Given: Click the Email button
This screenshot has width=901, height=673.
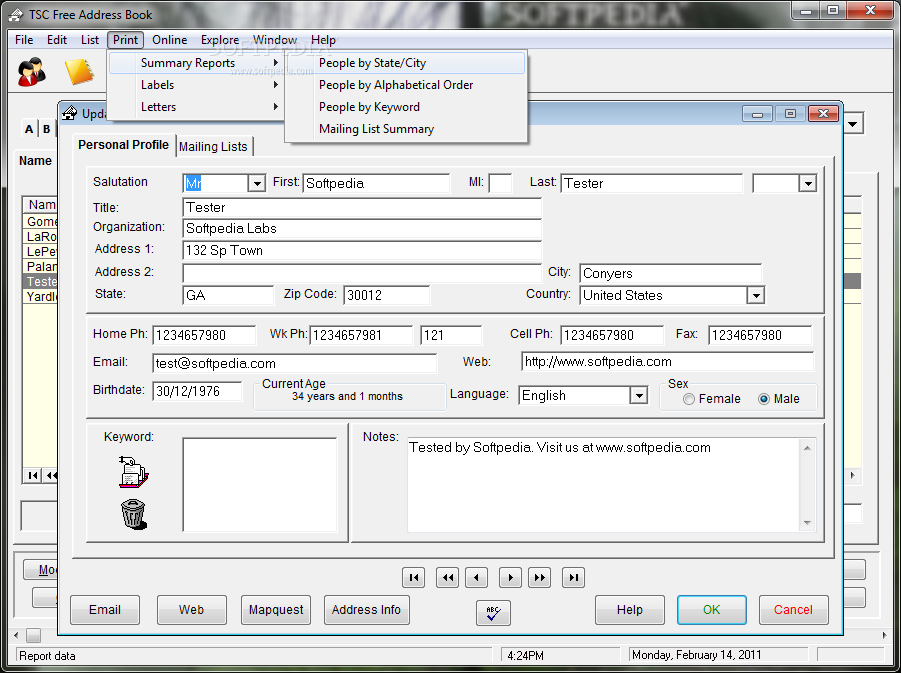Looking at the screenshot, I should pos(105,610).
